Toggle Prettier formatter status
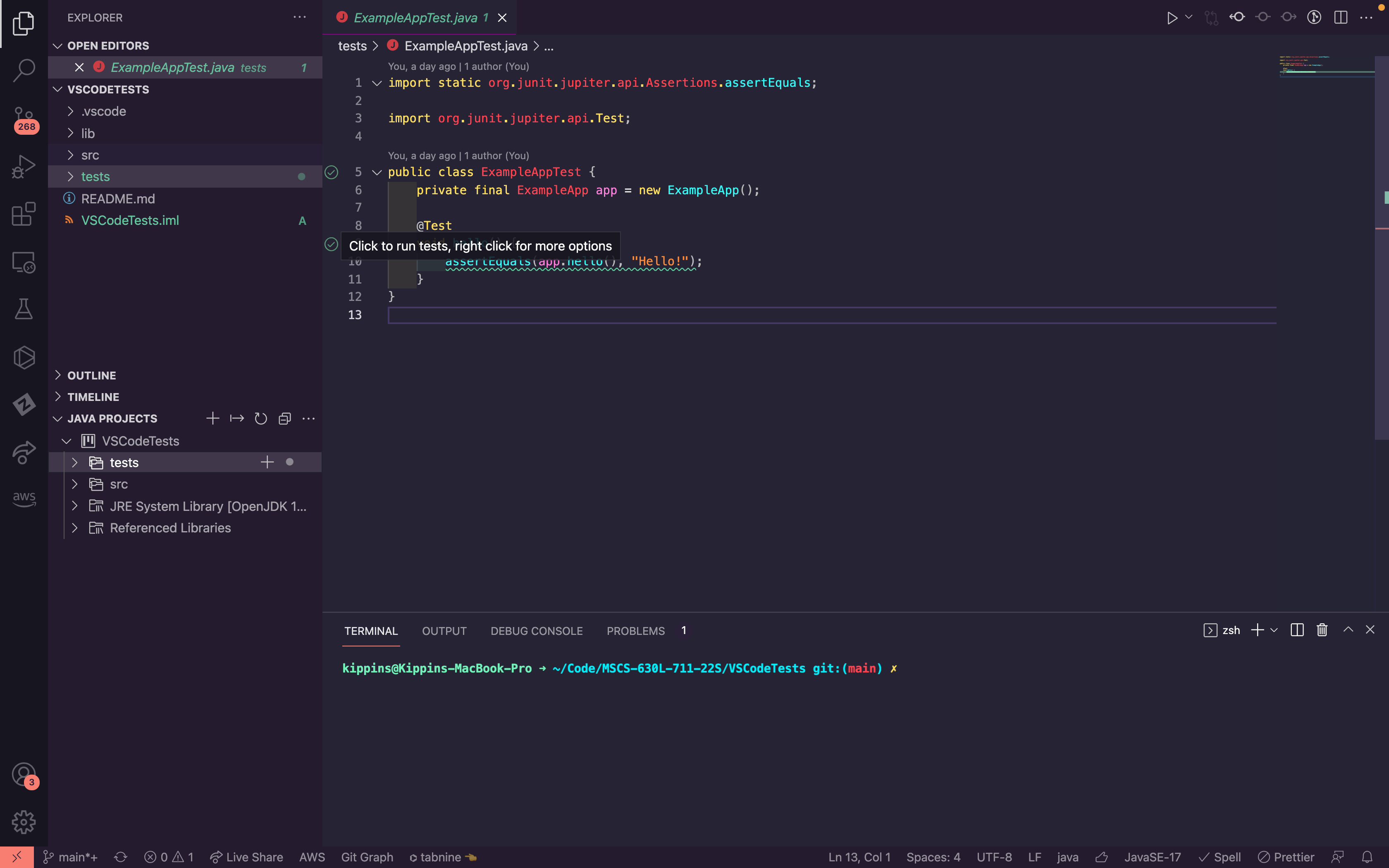This screenshot has width=1389, height=868. 1286,857
